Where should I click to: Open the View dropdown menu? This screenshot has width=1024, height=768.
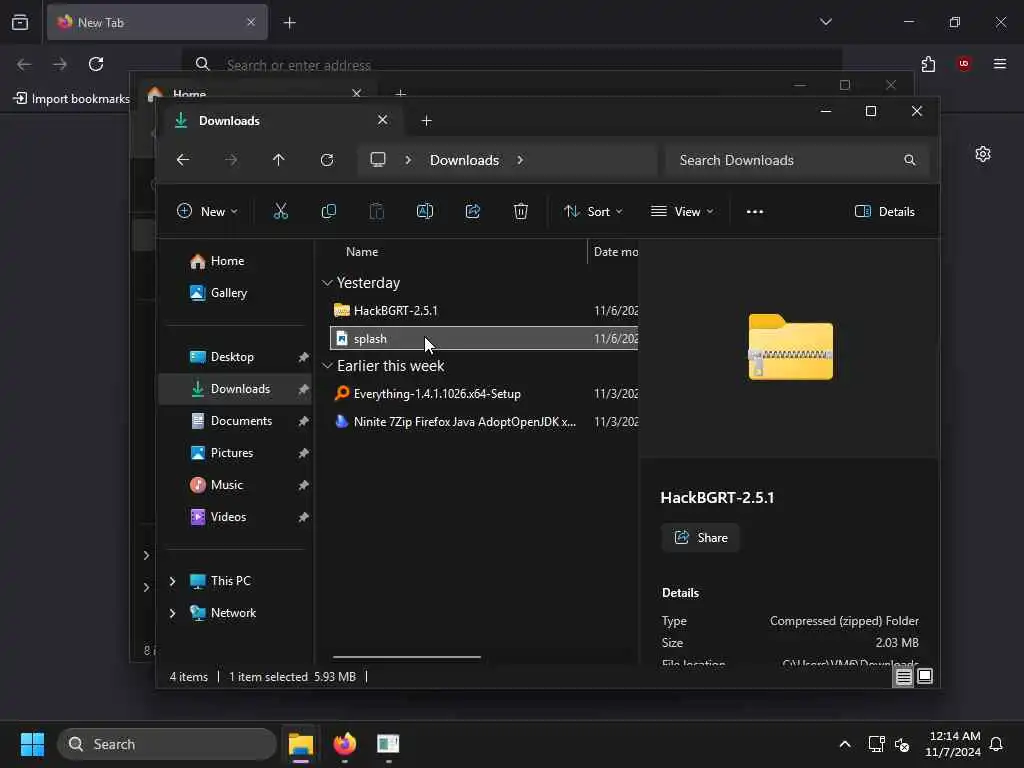click(682, 212)
